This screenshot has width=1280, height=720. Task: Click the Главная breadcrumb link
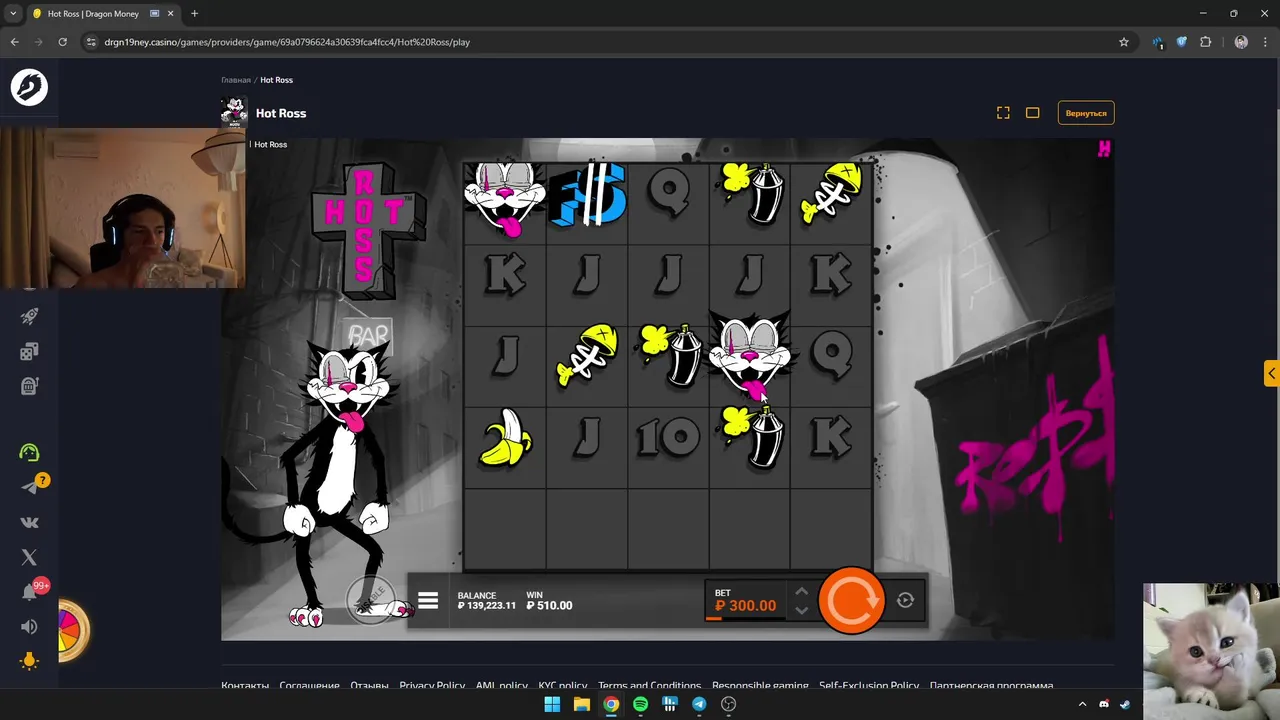click(x=236, y=80)
